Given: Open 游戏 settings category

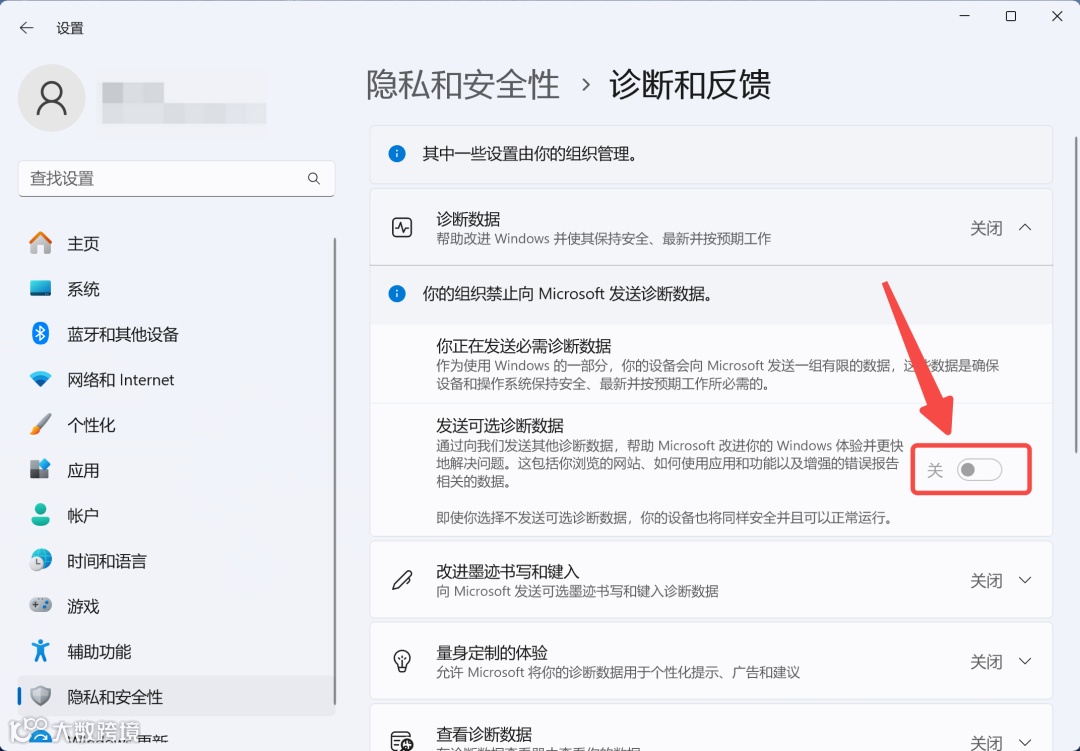Looking at the screenshot, I should click(x=176, y=606).
